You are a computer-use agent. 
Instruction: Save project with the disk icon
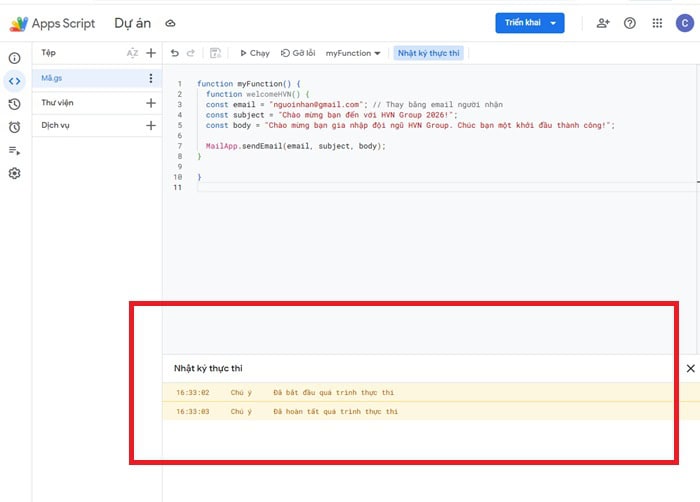pyautogui.click(x=215, y=53)
